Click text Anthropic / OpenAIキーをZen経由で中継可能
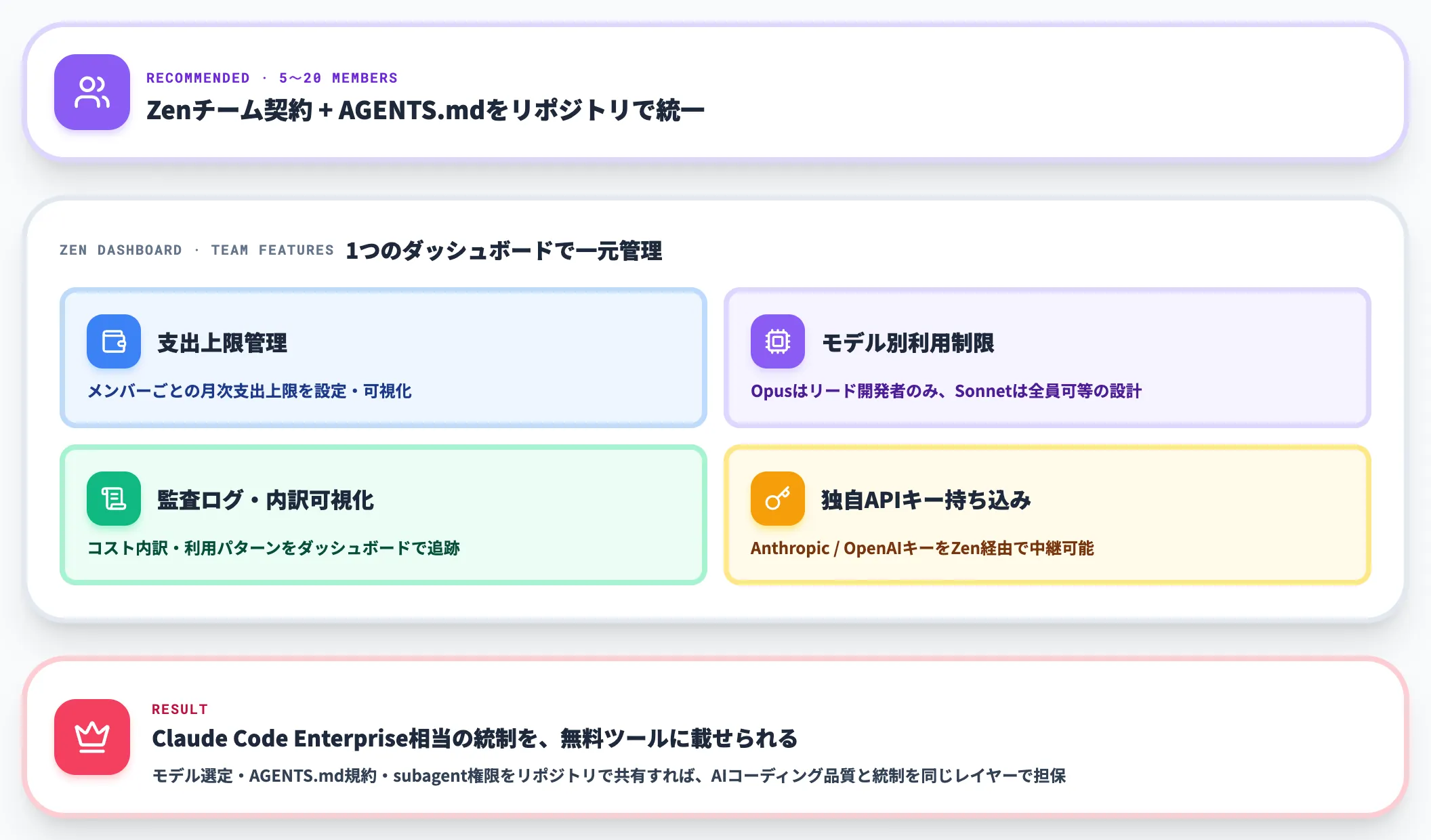The height and width of the screenshot is (840, 1431). tap(922, 548)
